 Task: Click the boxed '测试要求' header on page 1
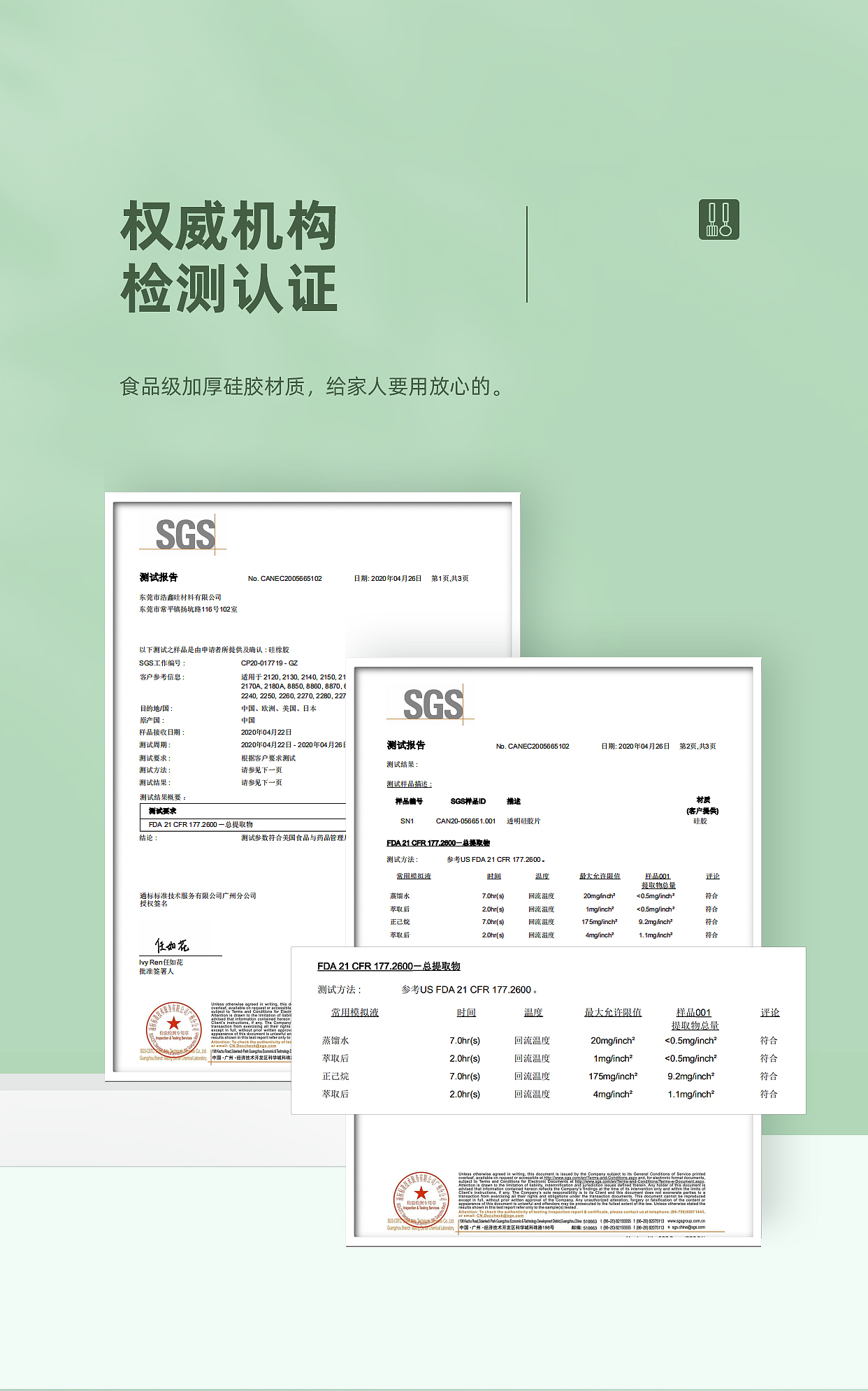(162, 811)
